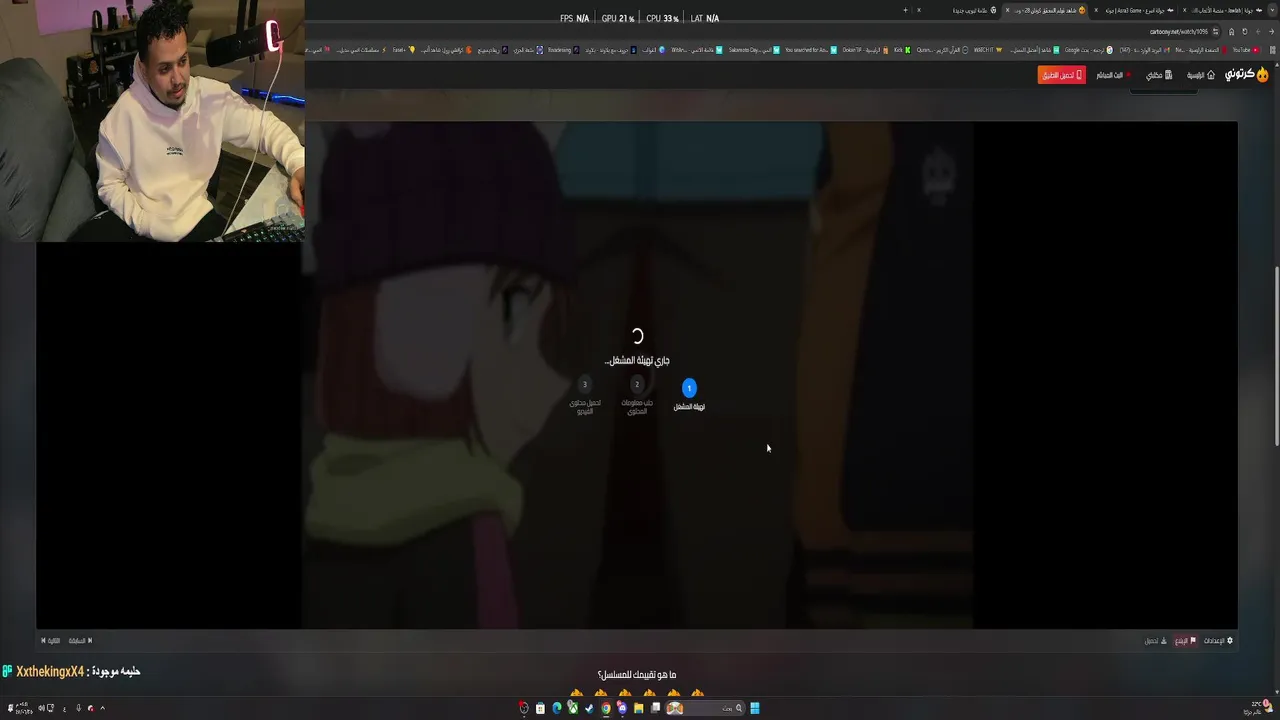Expand the tab search dropdown arrow
This screenshot has height=720, width=1280.
click(1272, 10)
